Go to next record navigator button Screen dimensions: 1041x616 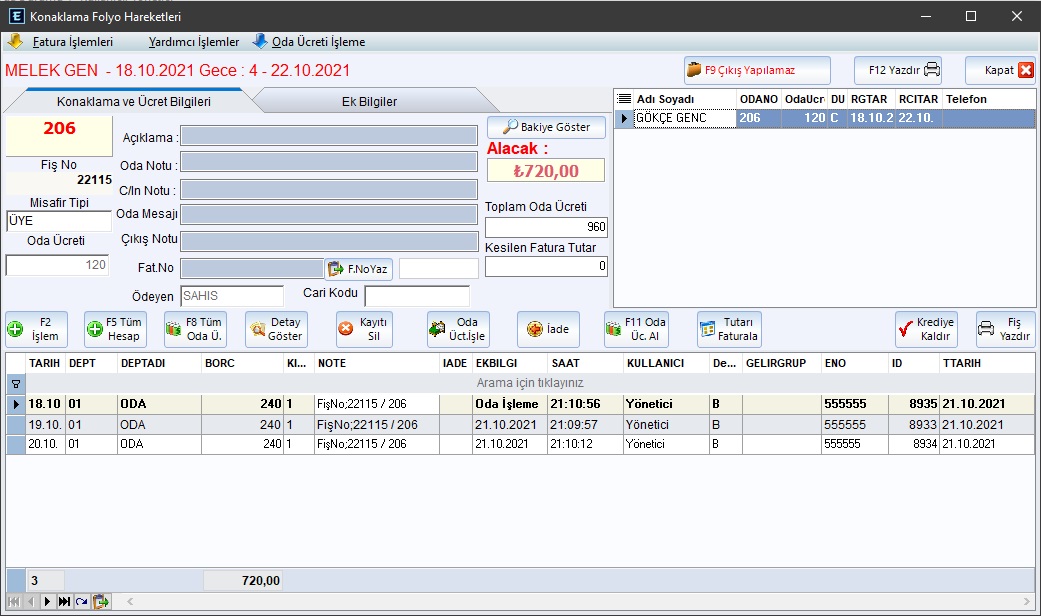[47, 601]
